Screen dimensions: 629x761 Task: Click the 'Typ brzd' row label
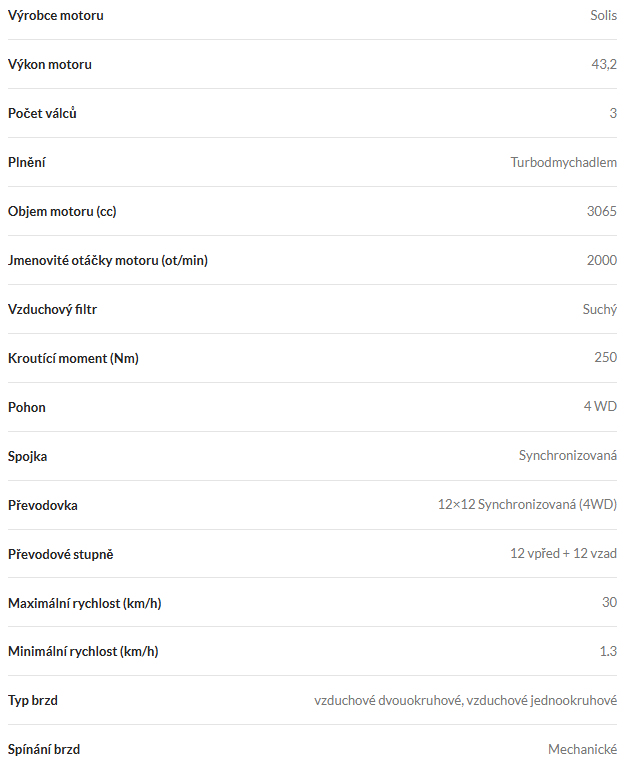[x=33, y=700]
